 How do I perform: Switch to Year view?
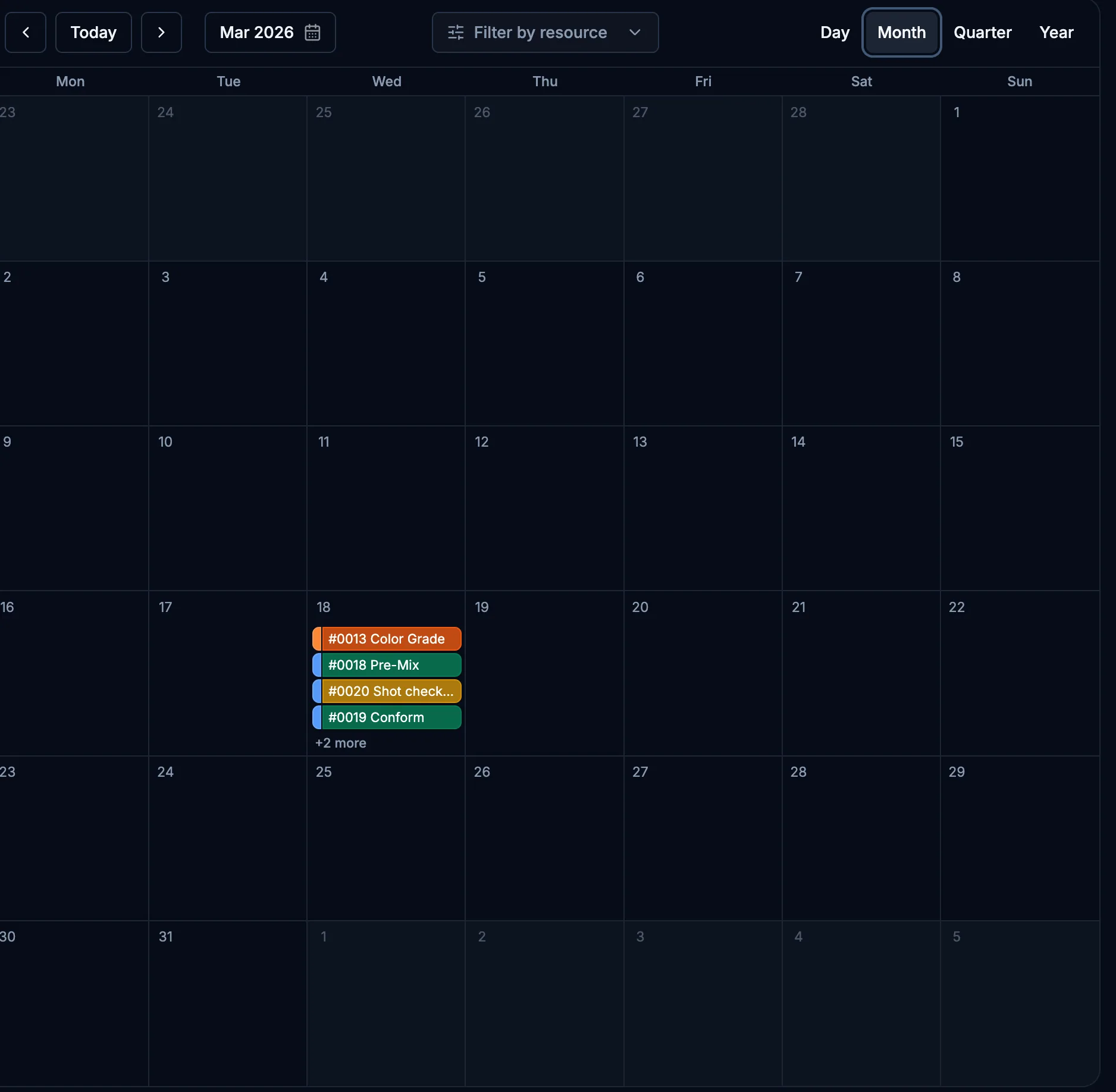tap(1056, 32)
